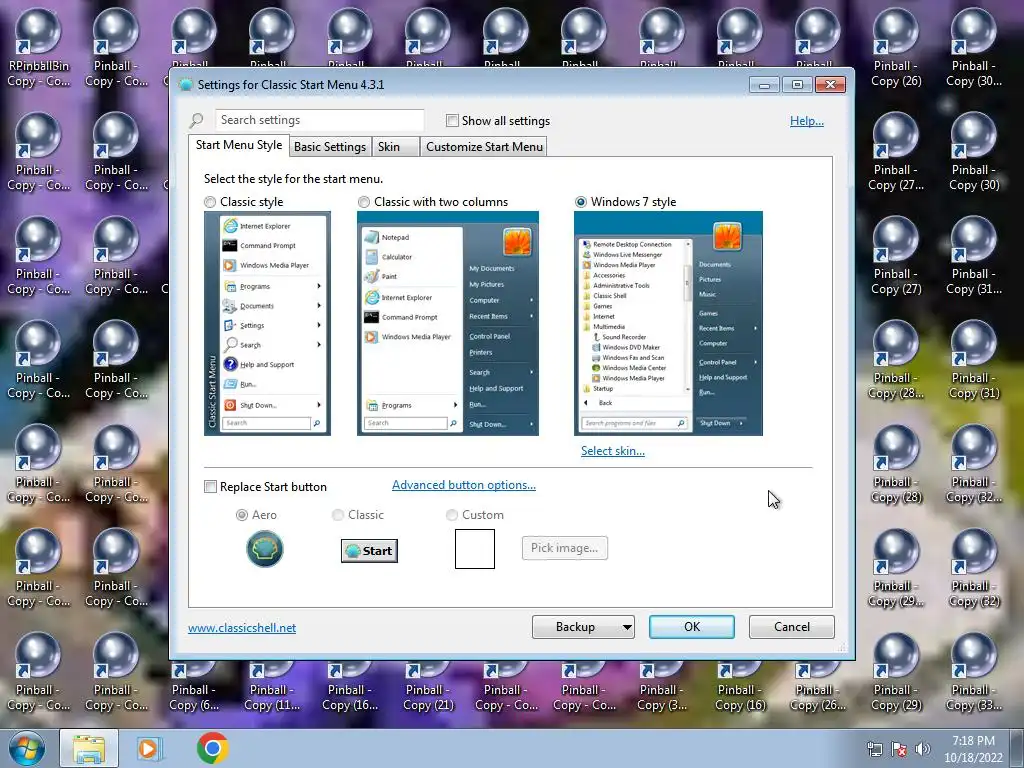1024x768 pixels.
Task: Visit the www.classicshell.net link
Action: click(242, 628)
